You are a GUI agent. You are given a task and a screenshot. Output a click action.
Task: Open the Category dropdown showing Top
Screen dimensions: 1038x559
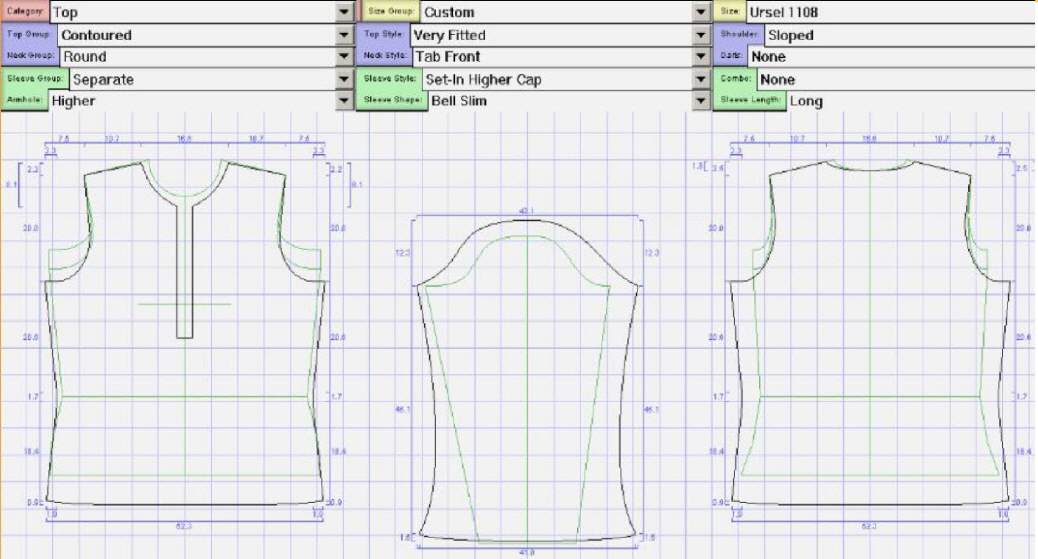(345, 12)
